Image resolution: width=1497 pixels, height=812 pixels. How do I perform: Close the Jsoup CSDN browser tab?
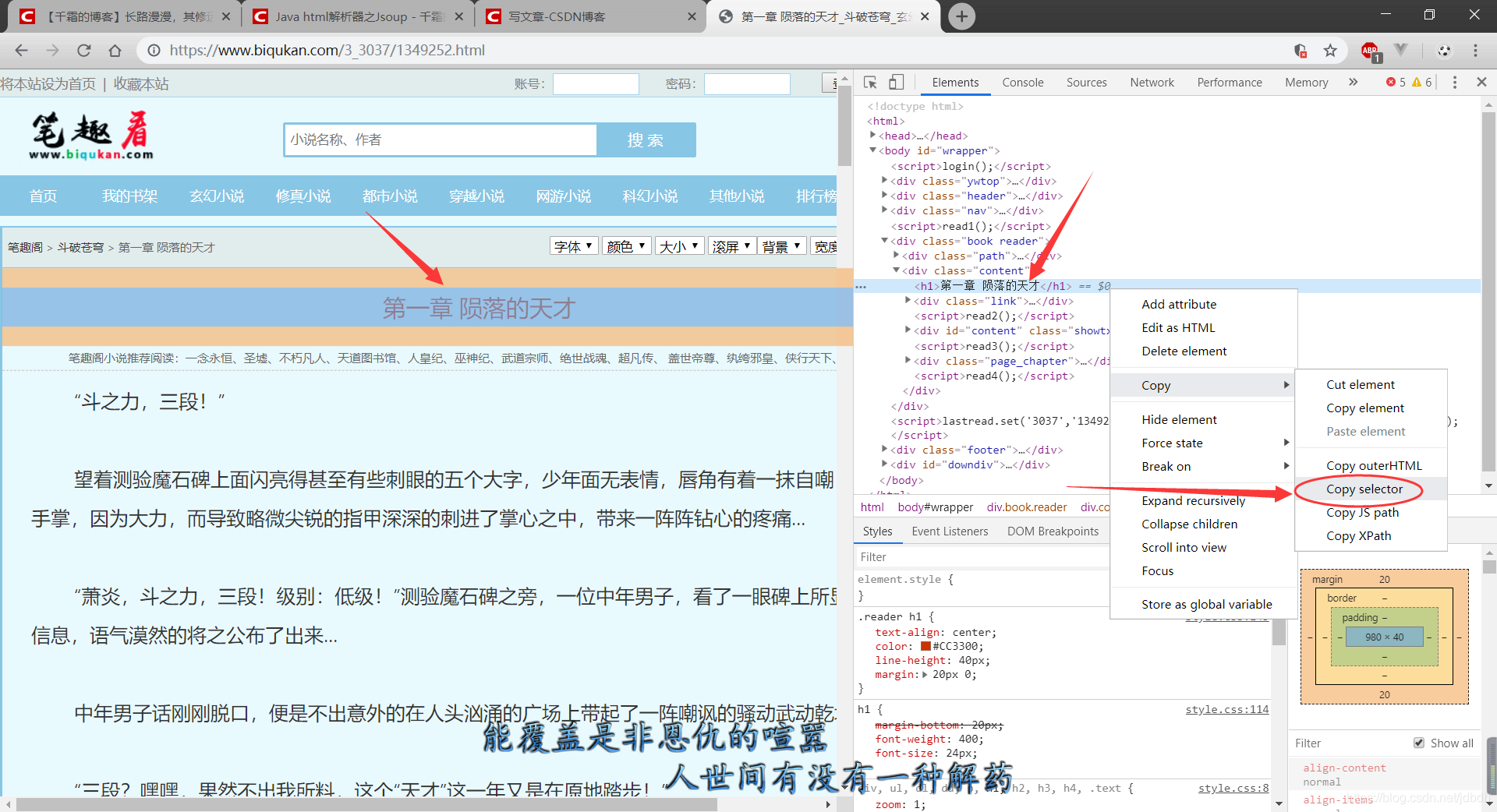point(458,16)
